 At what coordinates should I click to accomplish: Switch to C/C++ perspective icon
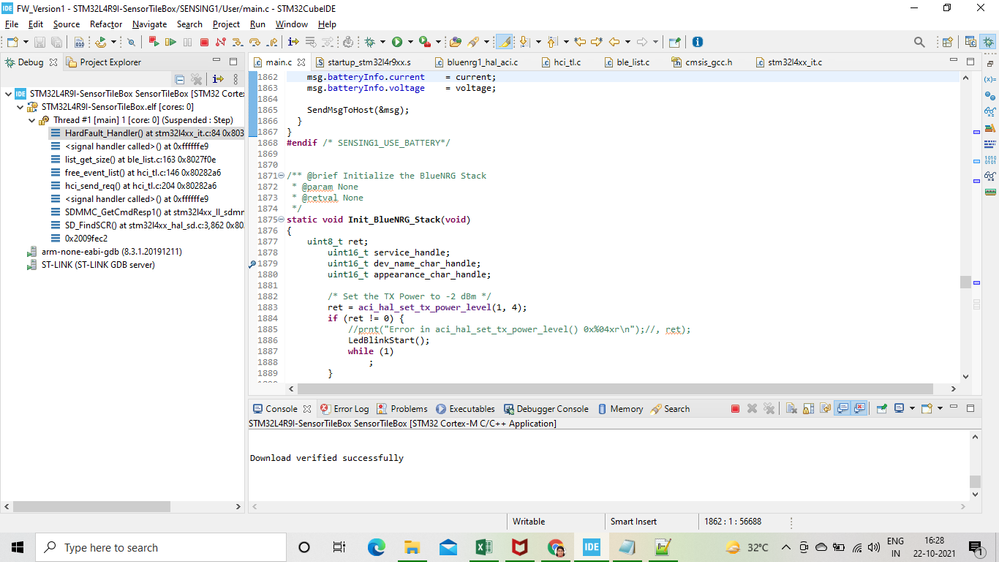point(970,42)
